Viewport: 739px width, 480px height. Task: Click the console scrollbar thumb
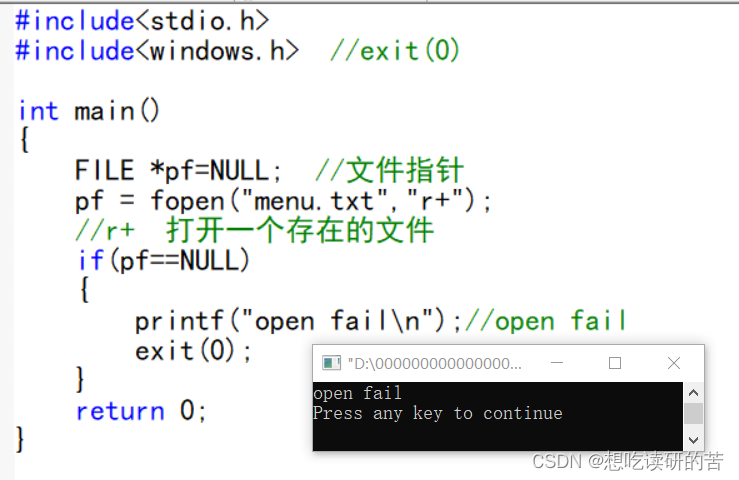(693, 414)
